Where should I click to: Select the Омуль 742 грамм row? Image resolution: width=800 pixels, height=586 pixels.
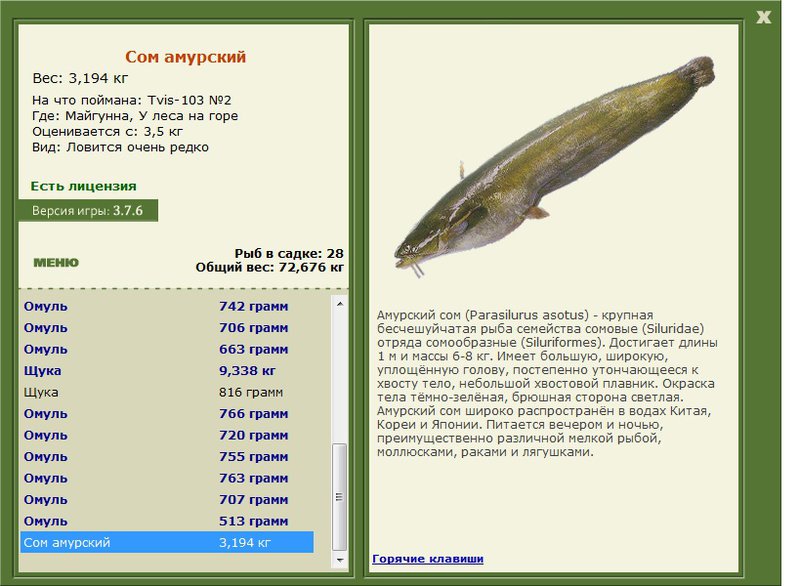coord(167,307)
